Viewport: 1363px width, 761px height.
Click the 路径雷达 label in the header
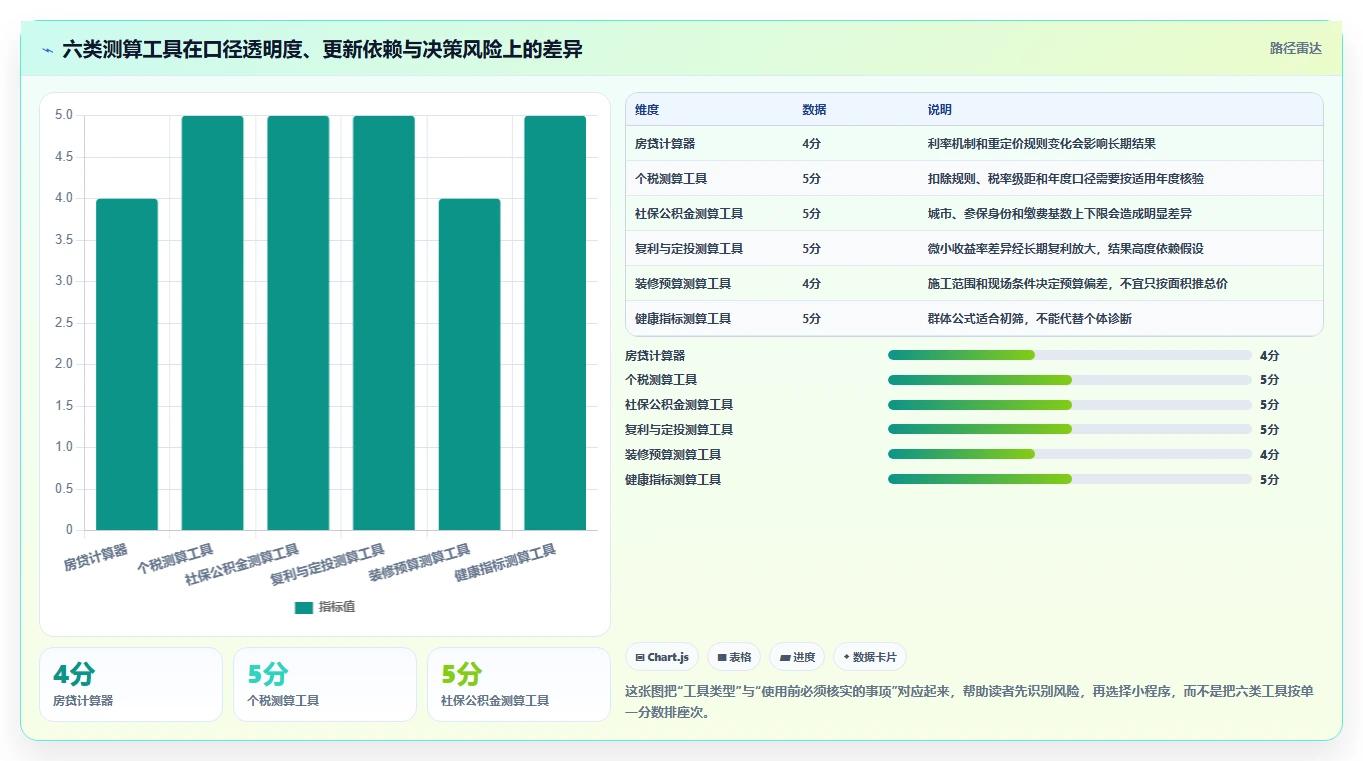pyautogui.click(x=1295, y=48)
